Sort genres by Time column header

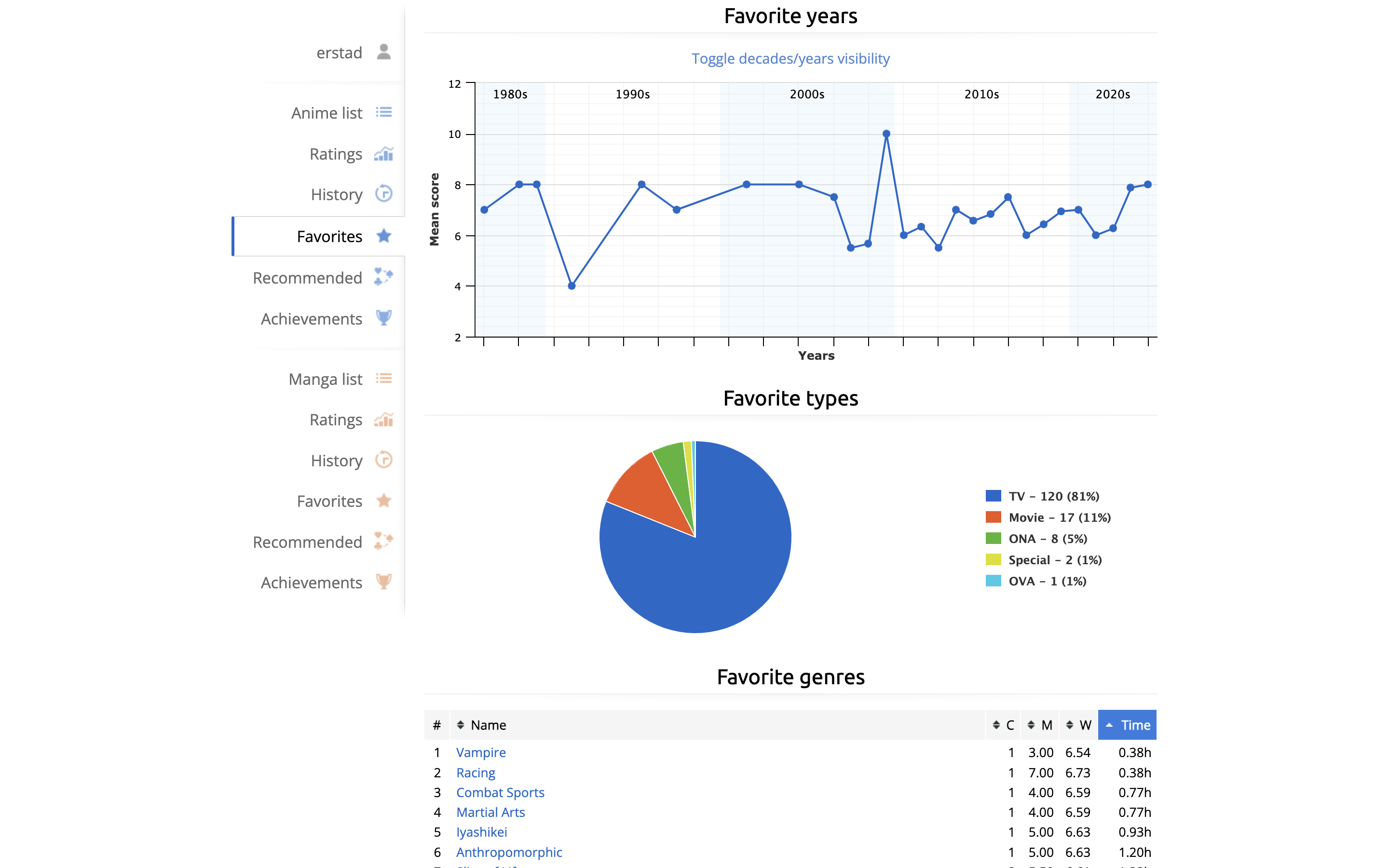1127,725
